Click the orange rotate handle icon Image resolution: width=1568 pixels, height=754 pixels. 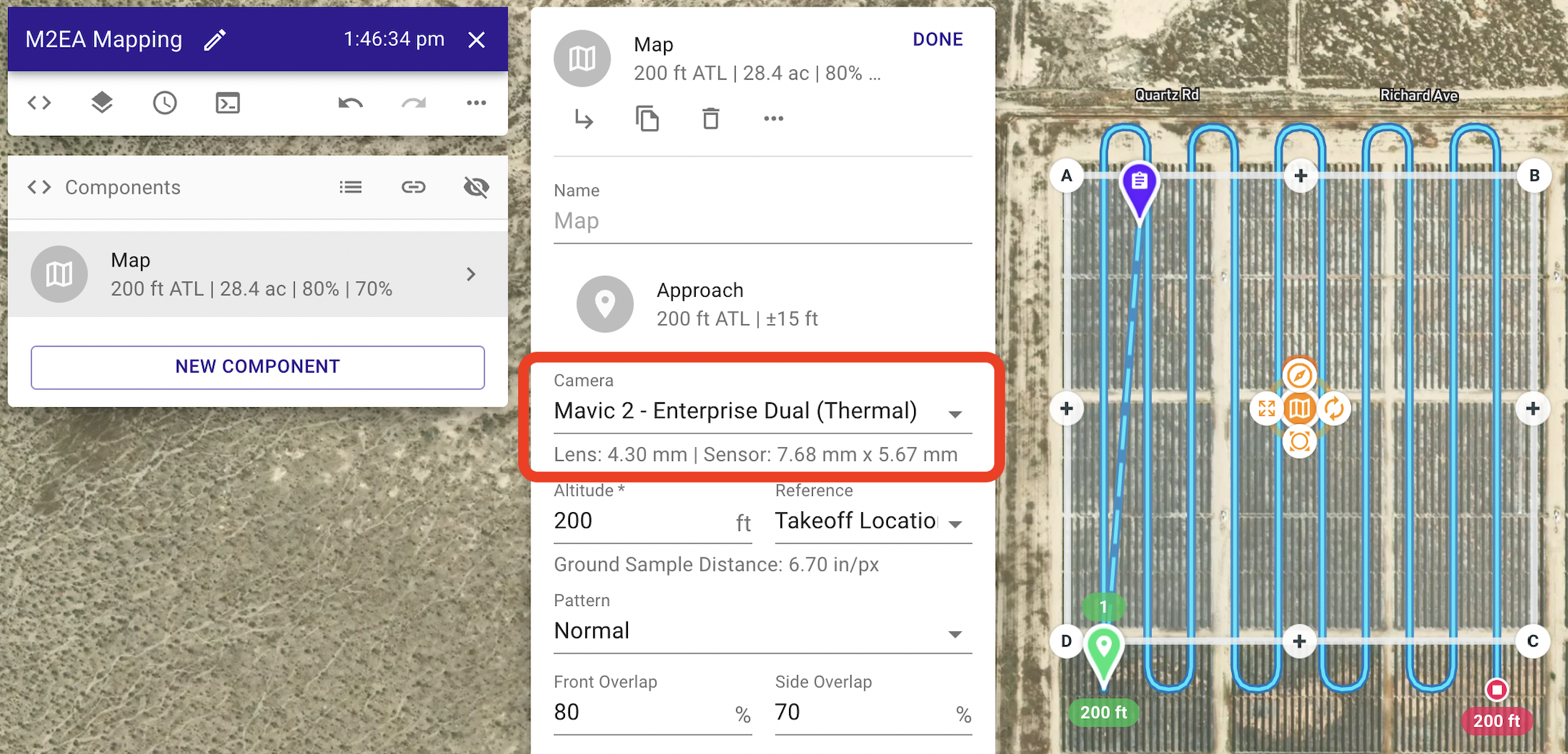(x=1334, y=409)
